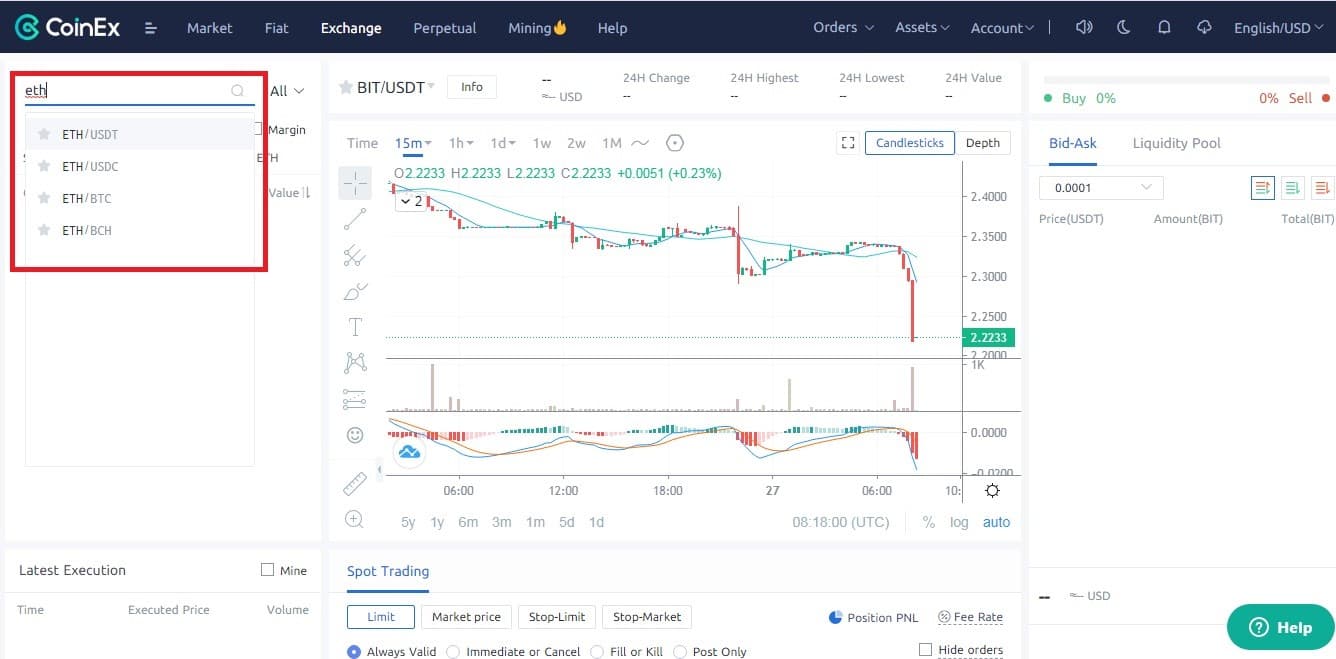Open the Mining menu
The height and width of the screenshot is (659, 1336).
[x=537, y=28]
